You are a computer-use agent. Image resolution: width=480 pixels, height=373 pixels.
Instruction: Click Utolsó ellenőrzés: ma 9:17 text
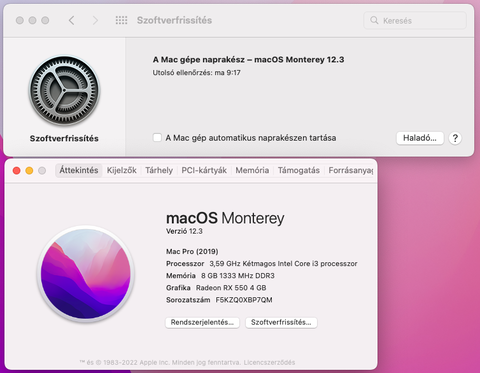coord(197,73)
